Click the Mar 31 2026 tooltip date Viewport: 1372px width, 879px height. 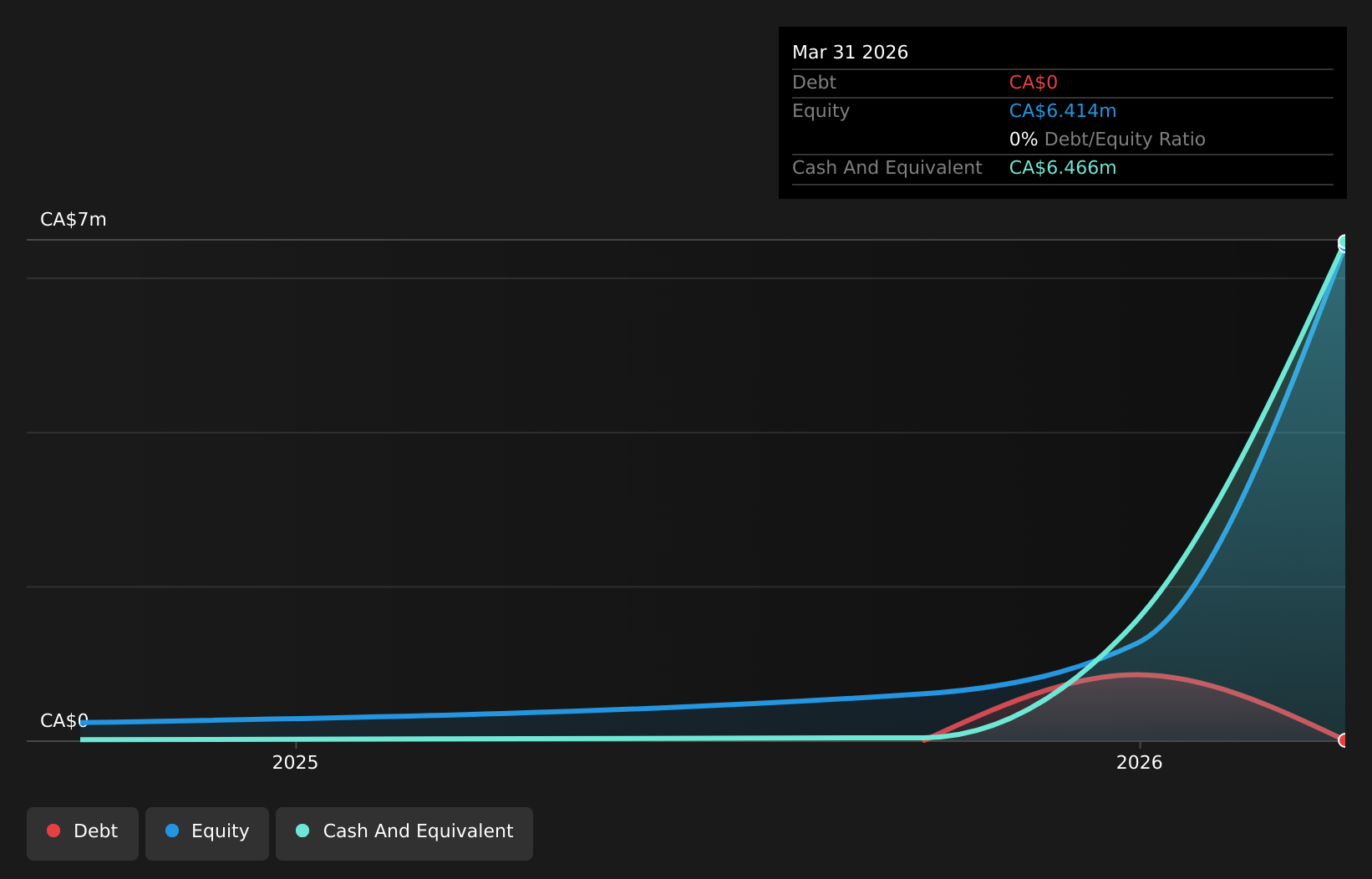pyautogui.click(x=850, y=53)
